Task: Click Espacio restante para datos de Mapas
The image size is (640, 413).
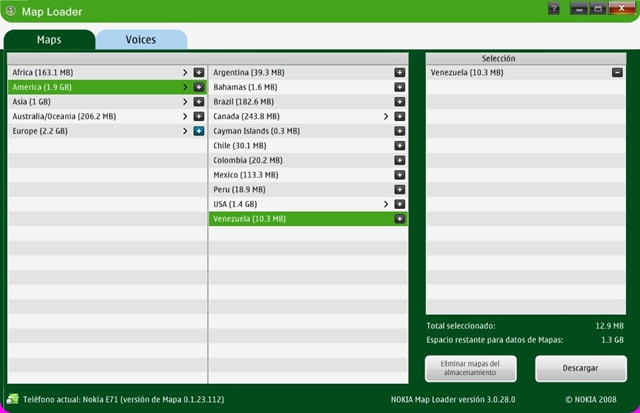Action: coord(495,340)
